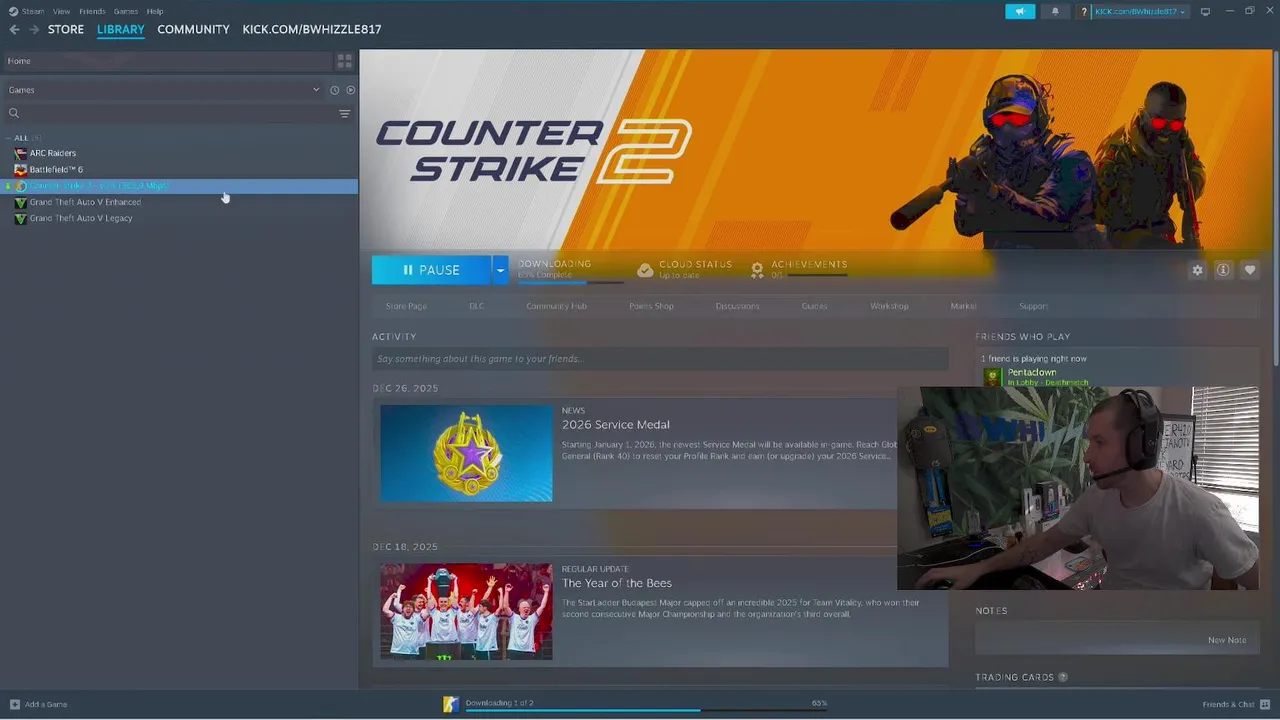Open the Support link
This screenshot has height=720, width=1280.
pos(1033,306)
